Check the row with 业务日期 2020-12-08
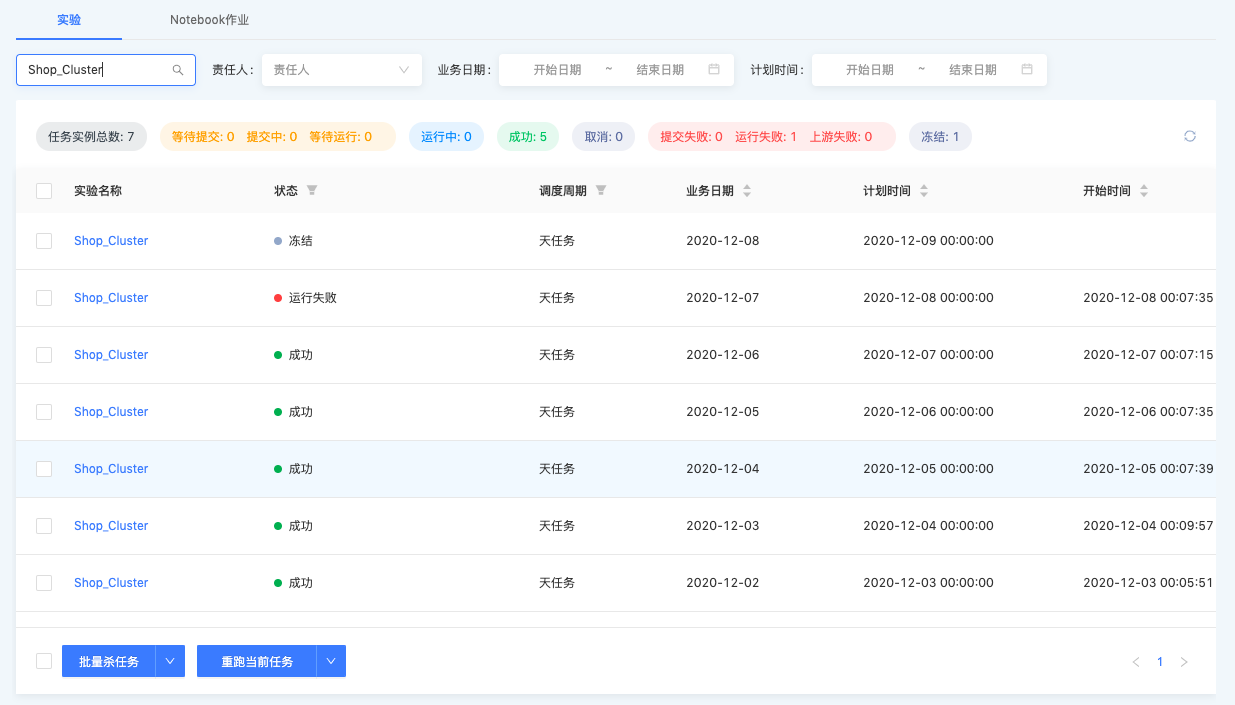This screenshot has width=1235, height=705. tap(44, 241)
